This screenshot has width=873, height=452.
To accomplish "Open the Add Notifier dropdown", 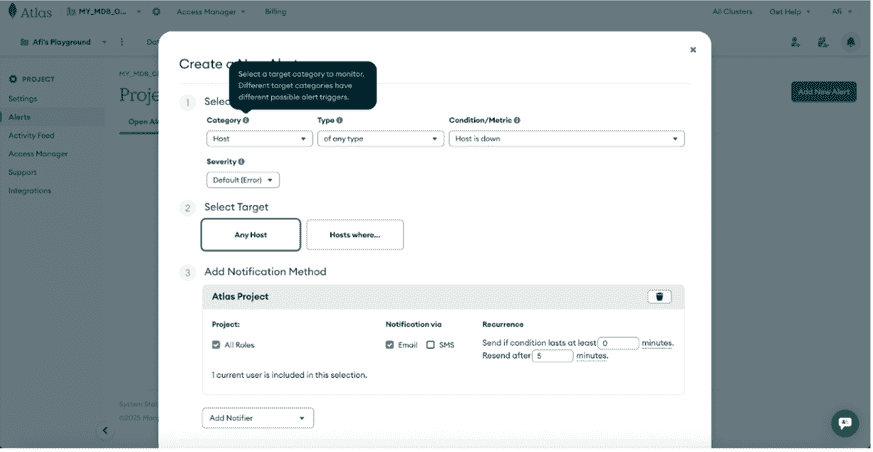I will (258, 418).
